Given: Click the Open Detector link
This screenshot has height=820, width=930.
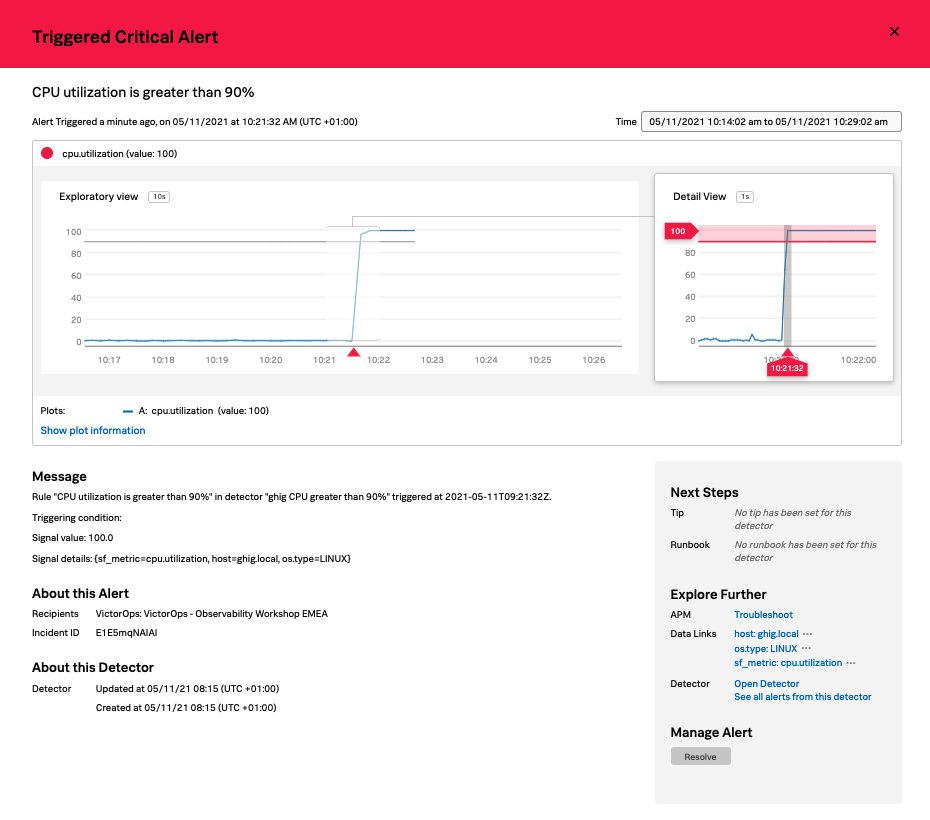Looking at the screenshot, I should click(x=766, y=684).
